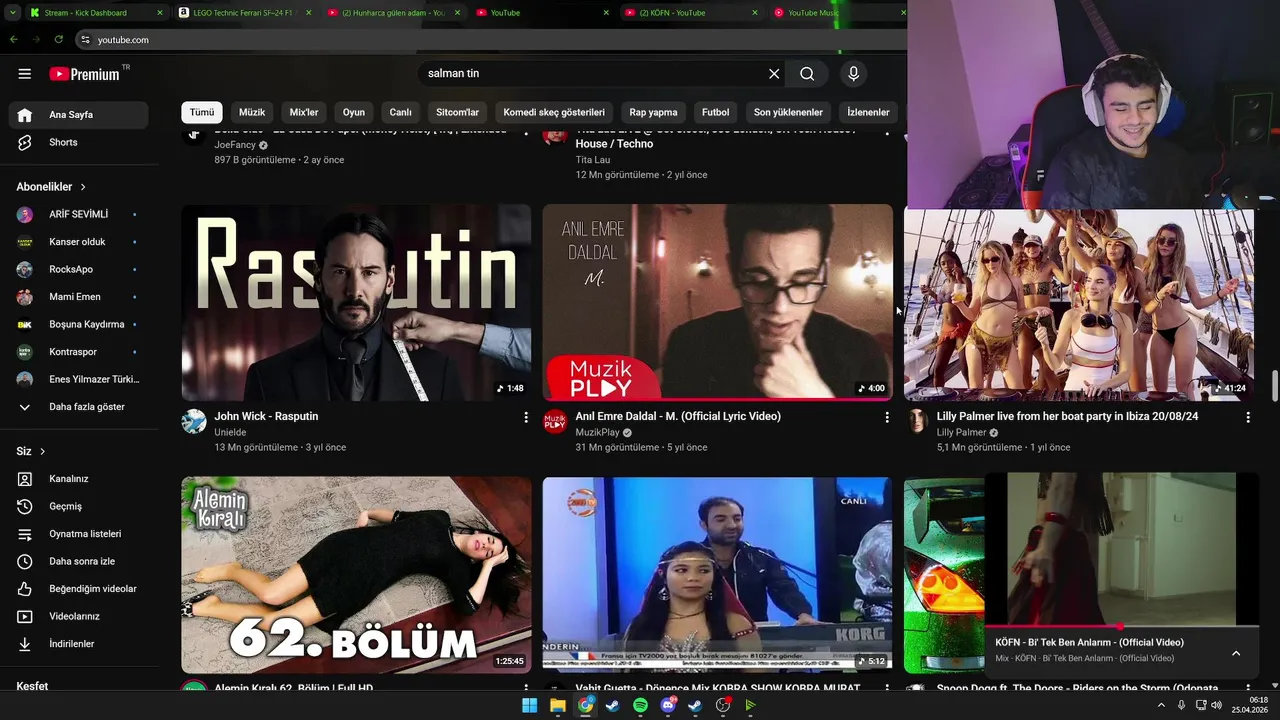Screen dimensions: 1280x720
Task: Show hidden tray icons chevron
Action: (1161, 705)
